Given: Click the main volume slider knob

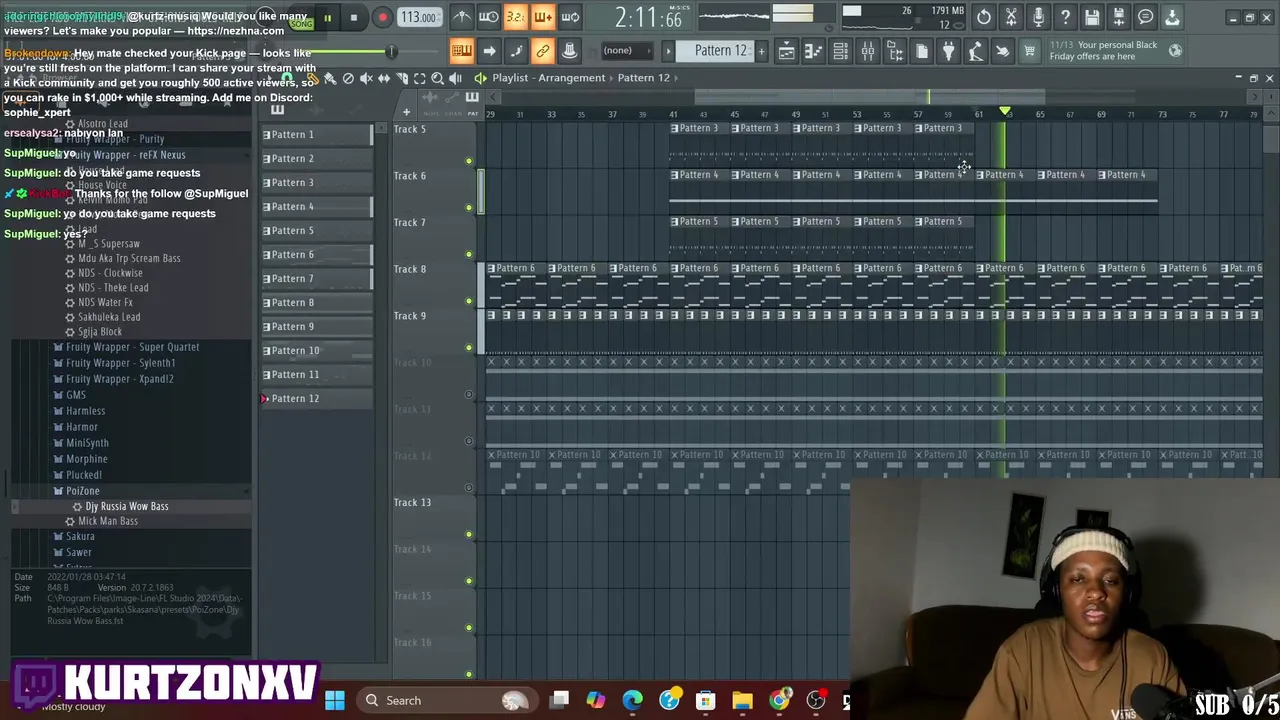Looking at the screenshot, I should (x=391, y=51).
